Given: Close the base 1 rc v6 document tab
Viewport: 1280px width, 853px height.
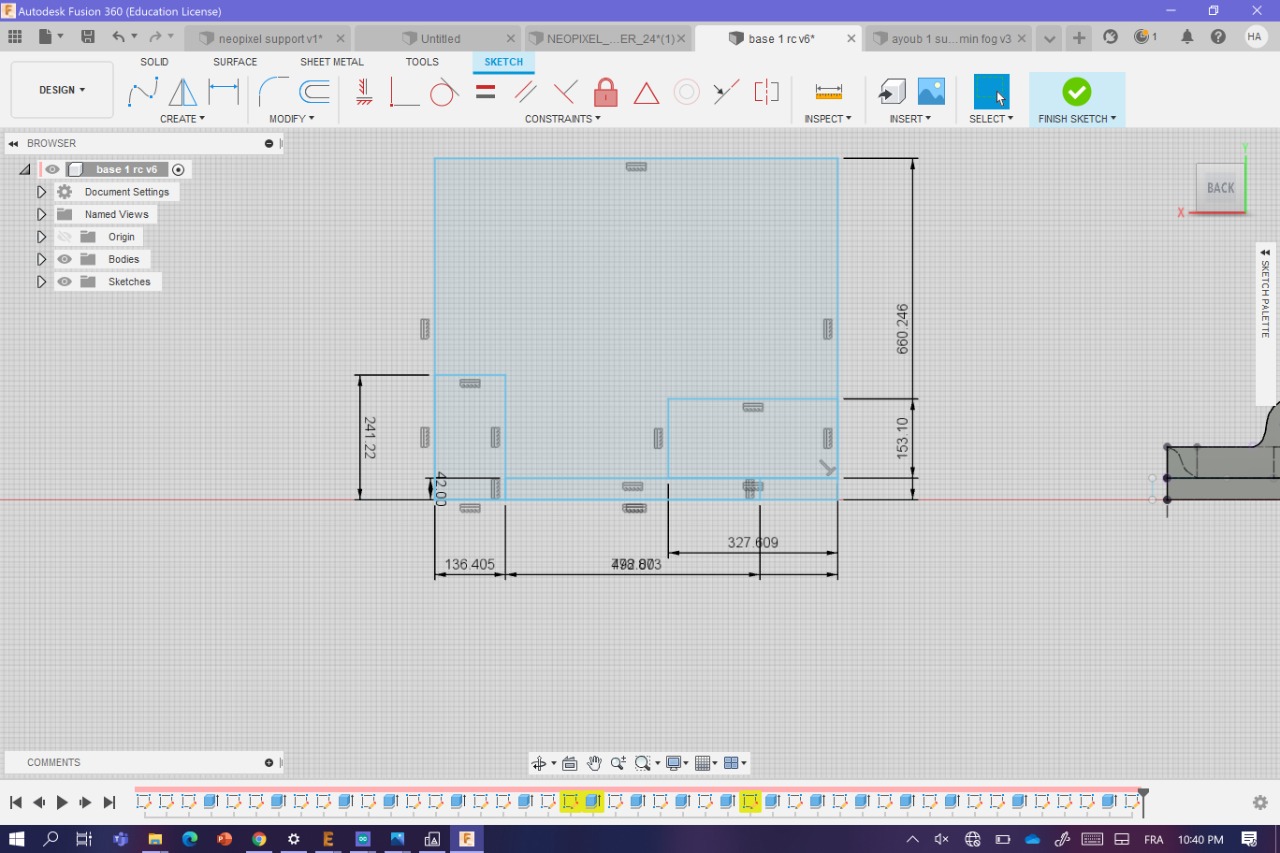Looking at the screenshot, I should coord(852,39).
